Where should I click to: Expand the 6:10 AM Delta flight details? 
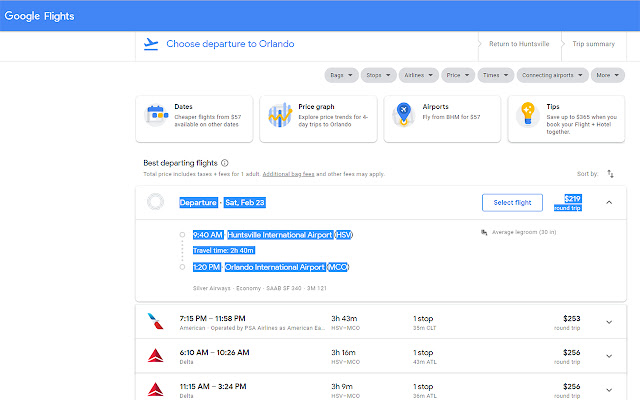[x=609, y=356]
